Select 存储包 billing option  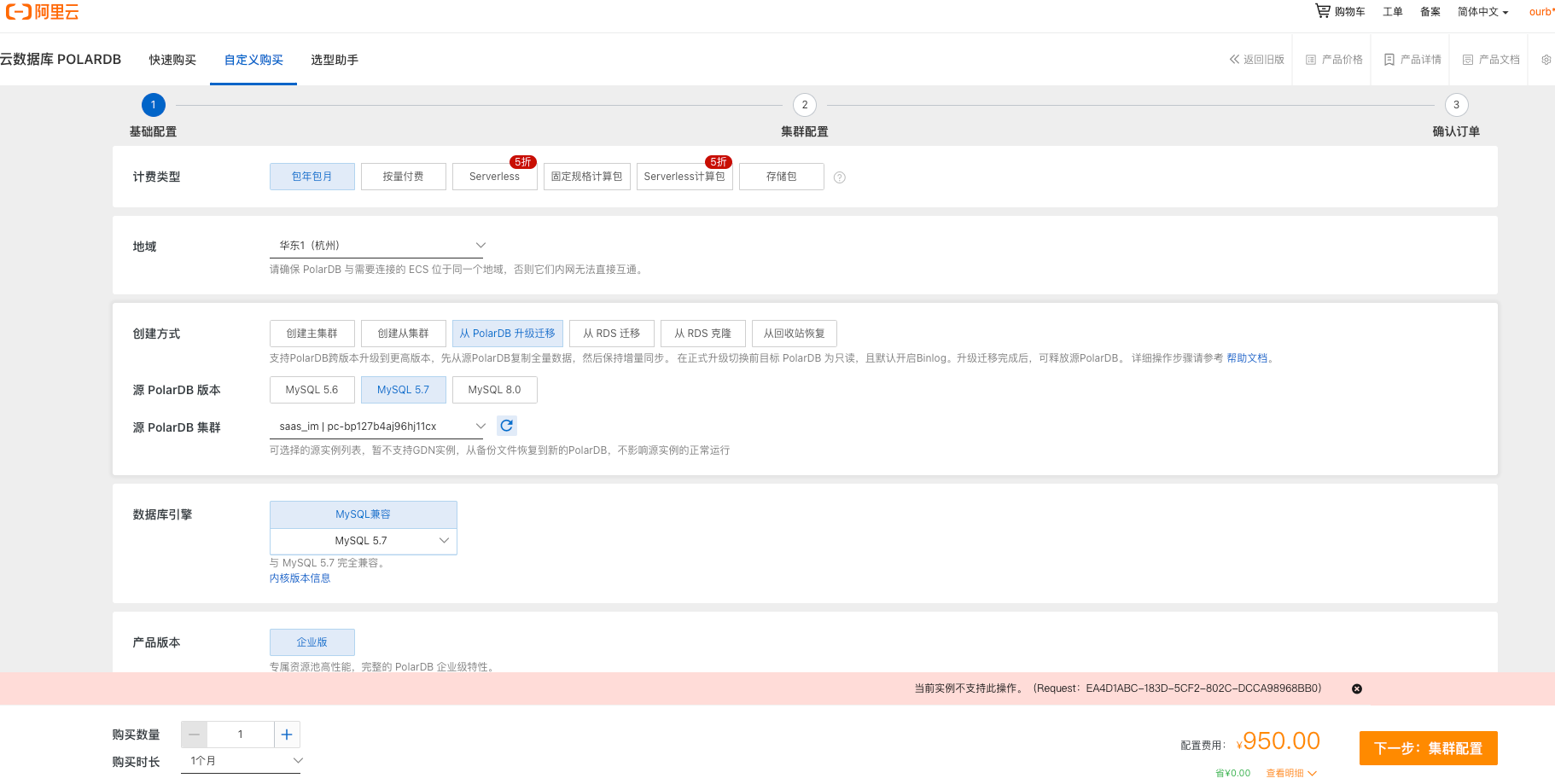point(782,177)
